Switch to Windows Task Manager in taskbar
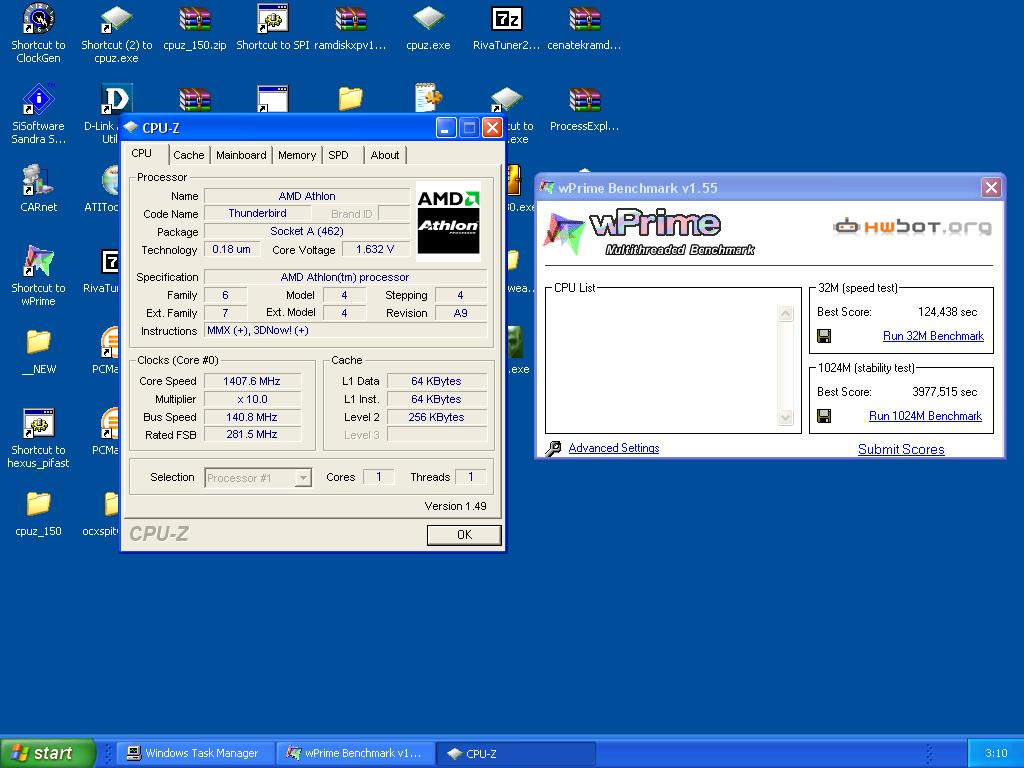This screenshot has height=768, width=1024. (195, 753)
